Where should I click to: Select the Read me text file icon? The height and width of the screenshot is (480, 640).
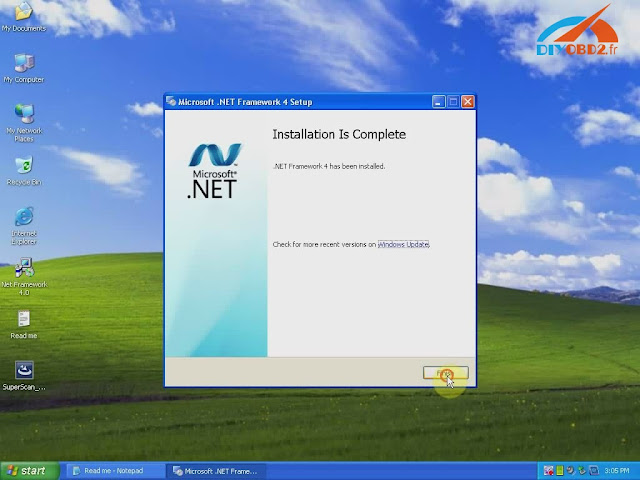click(x=24, y=324)
